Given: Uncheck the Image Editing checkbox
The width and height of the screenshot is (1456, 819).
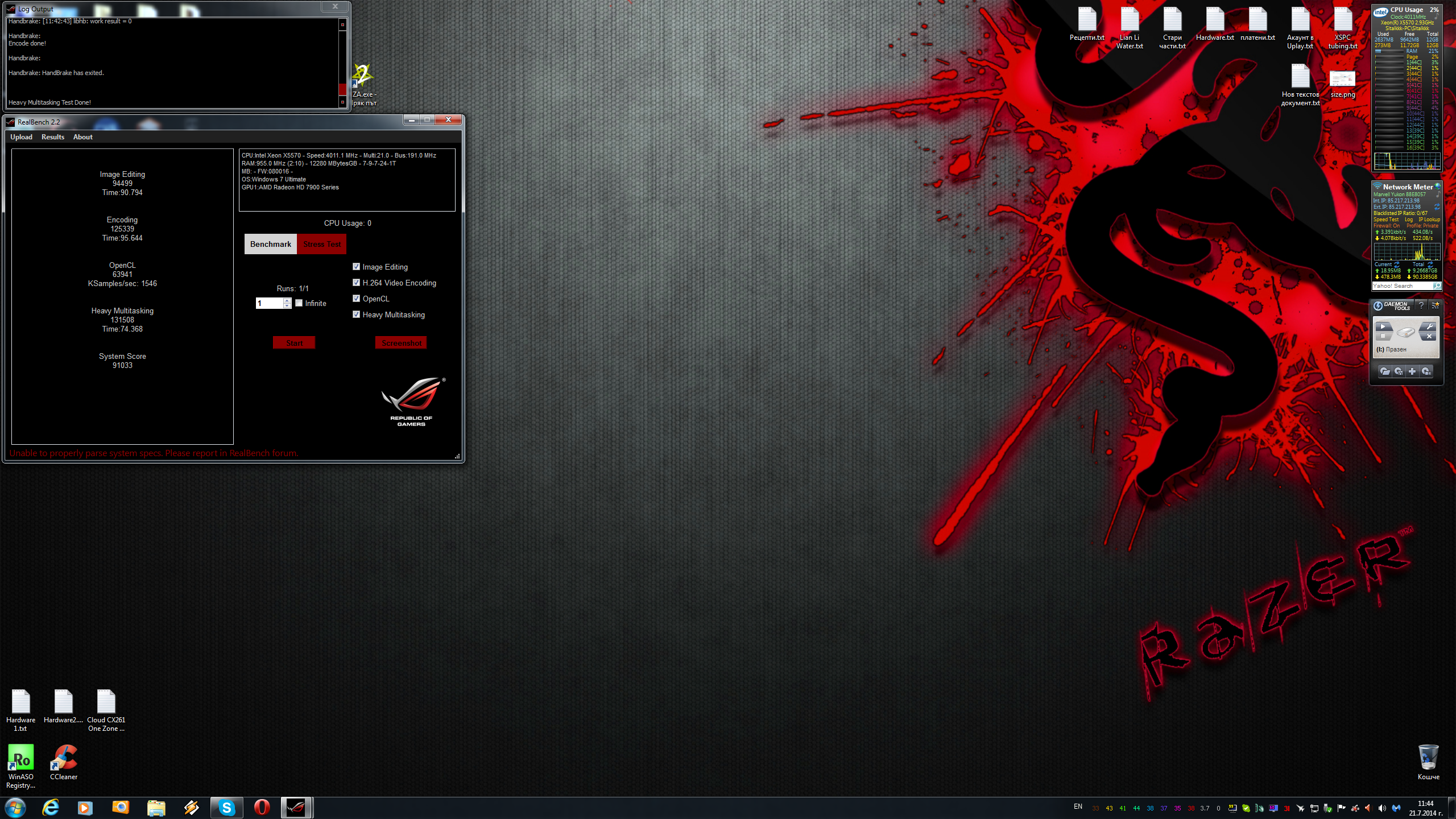Looking at the screenshot, I should coord(357,267).
